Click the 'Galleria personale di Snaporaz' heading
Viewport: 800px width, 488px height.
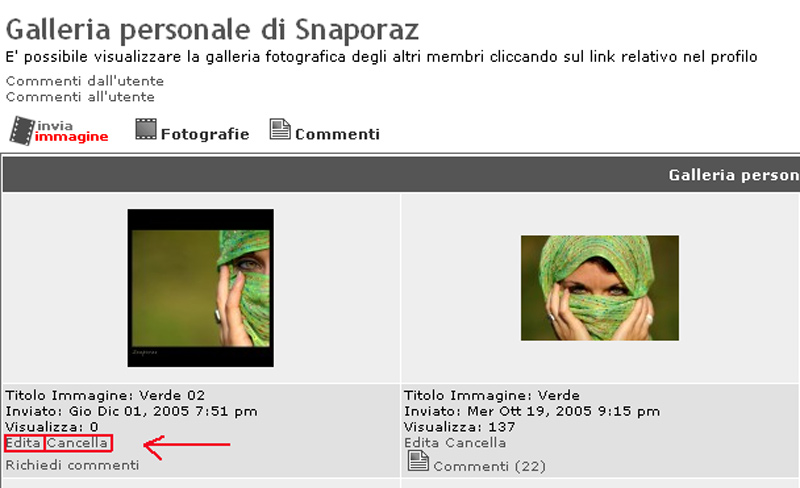click(x=212, y=30)
